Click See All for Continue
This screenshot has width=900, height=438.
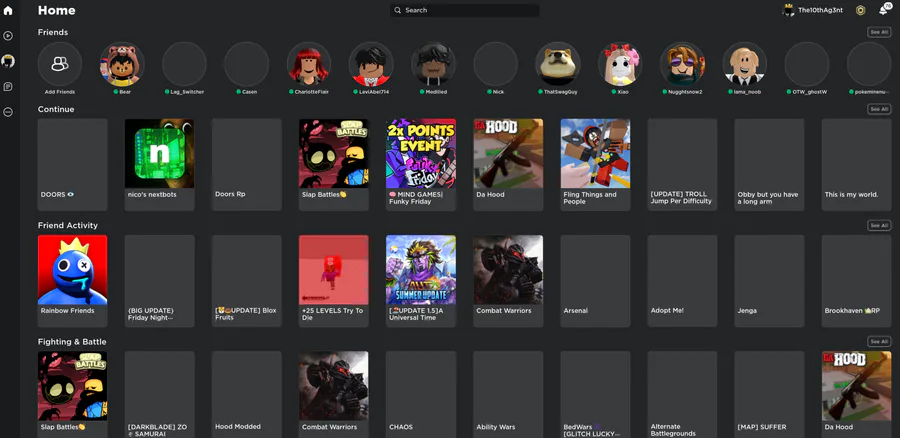pos(879,109)
